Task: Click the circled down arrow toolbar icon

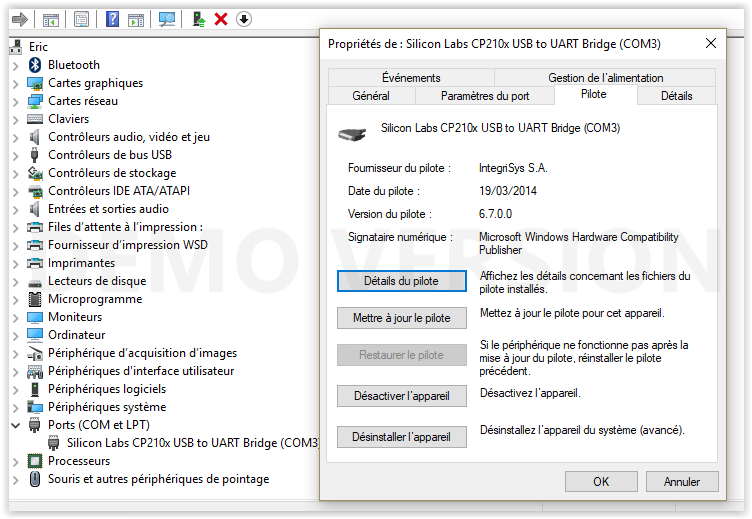Action: pyautogui.click(x=244, y=19)
